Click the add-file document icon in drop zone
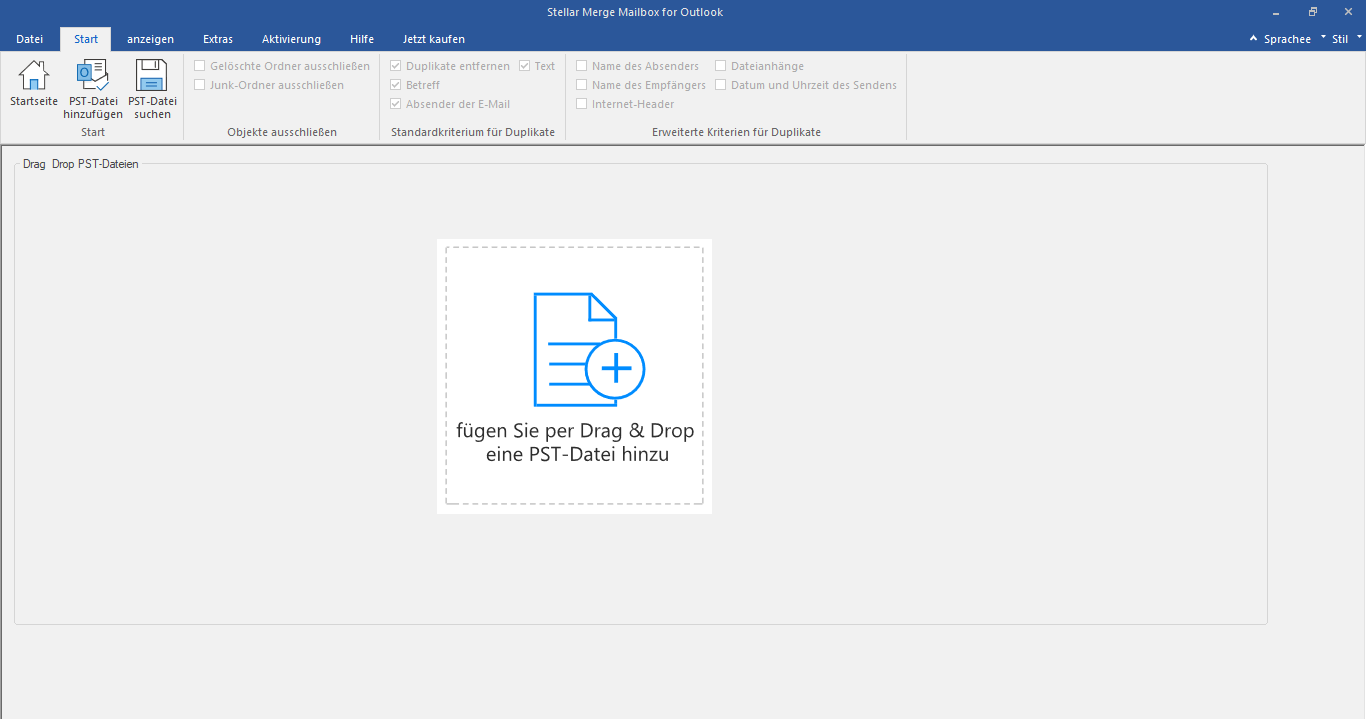Viewport: 1366px width, 719px height. coord(589,349)
